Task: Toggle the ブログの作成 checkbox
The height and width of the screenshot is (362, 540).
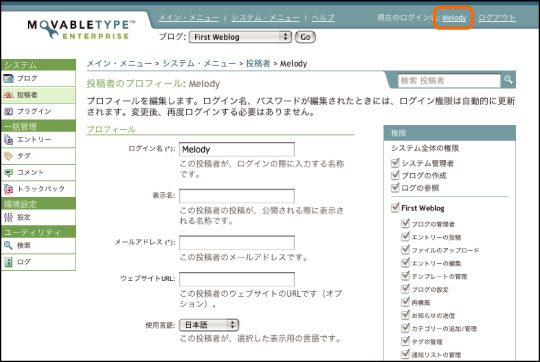Action: pos(395,175)
